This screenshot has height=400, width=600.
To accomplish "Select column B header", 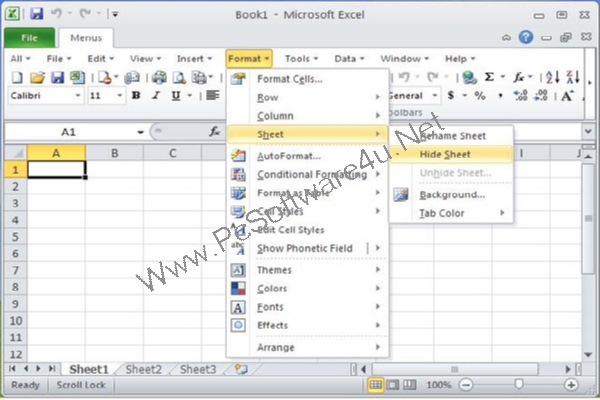I will point(114,153).
